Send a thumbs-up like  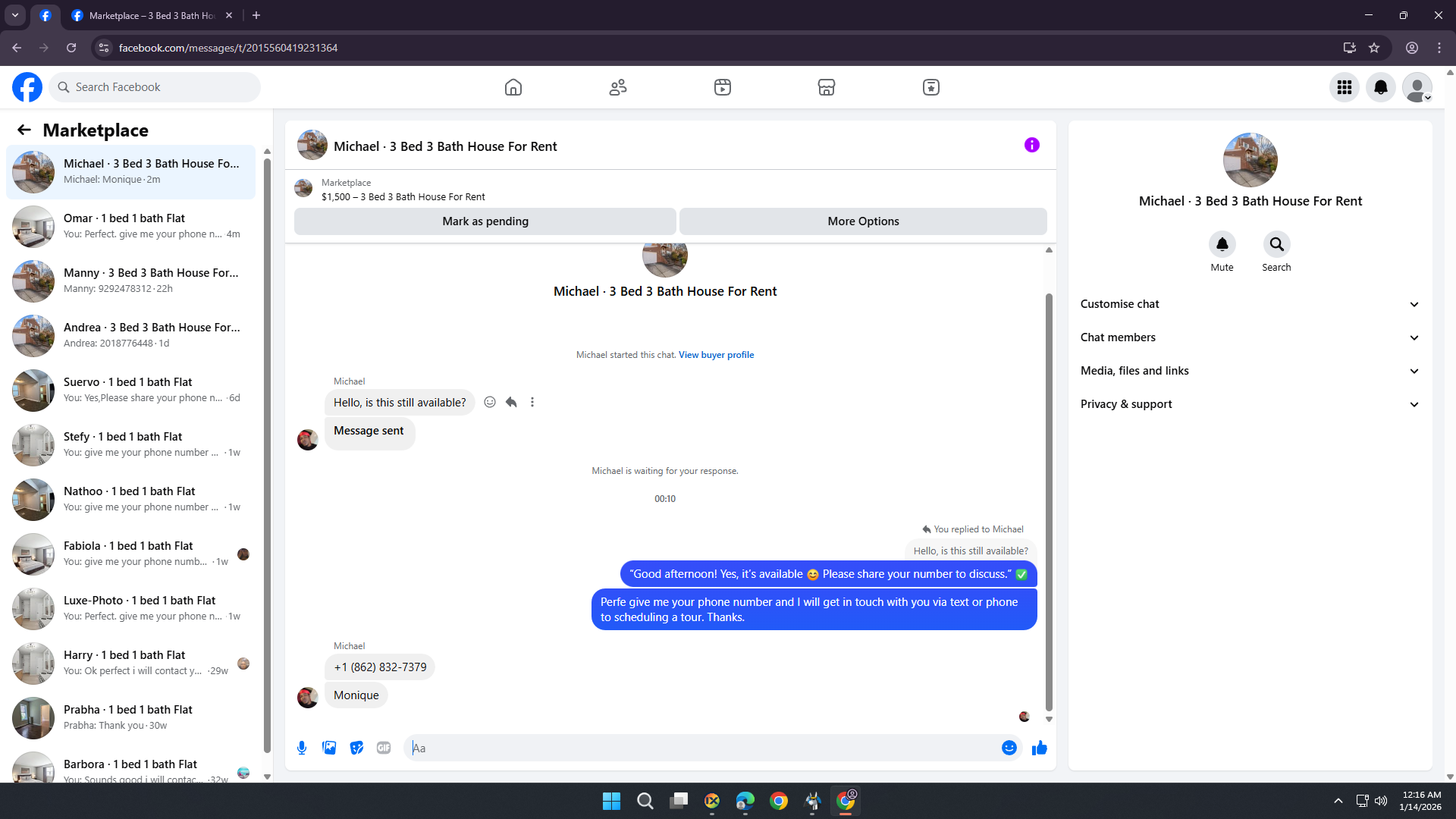pyautogui.click(x=1039, y=748)
